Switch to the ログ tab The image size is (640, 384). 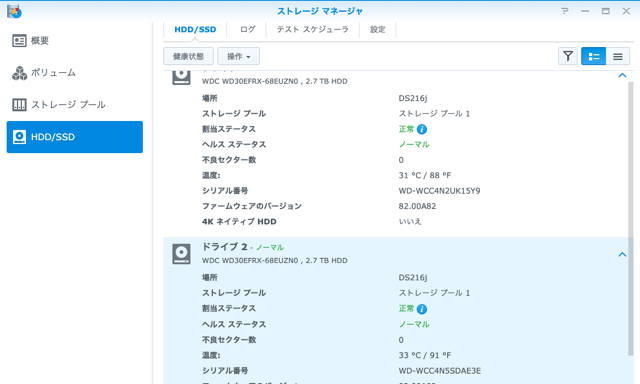click(x=247, y=30)
